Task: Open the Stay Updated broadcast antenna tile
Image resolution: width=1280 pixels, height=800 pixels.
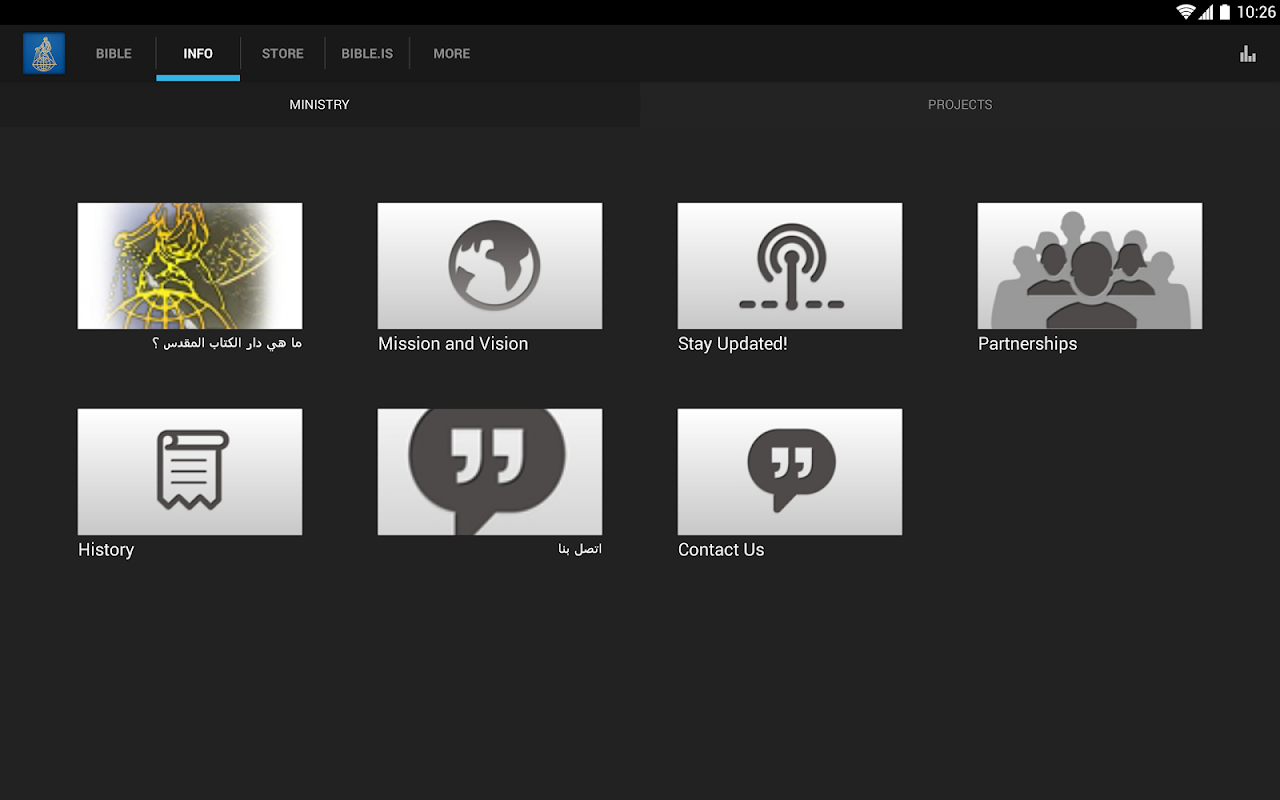Action: click(790, 266)
